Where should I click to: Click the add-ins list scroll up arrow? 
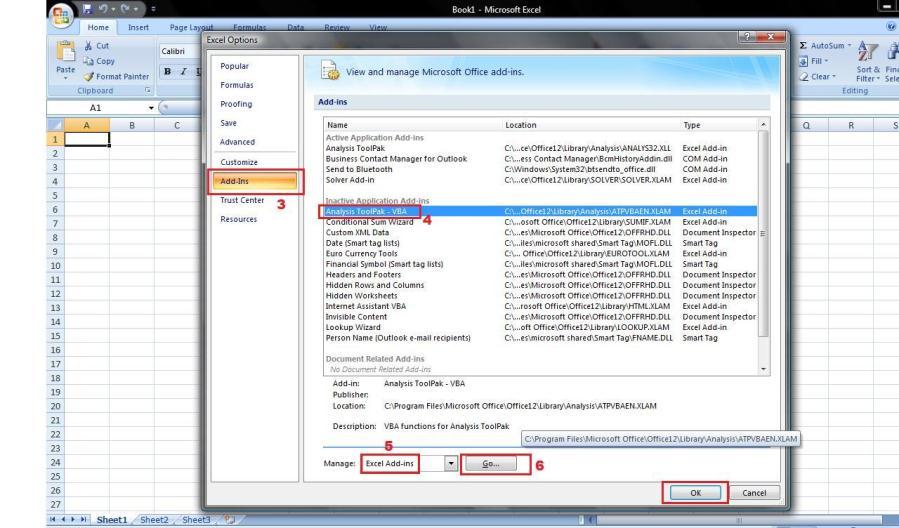tap(763, 124)
